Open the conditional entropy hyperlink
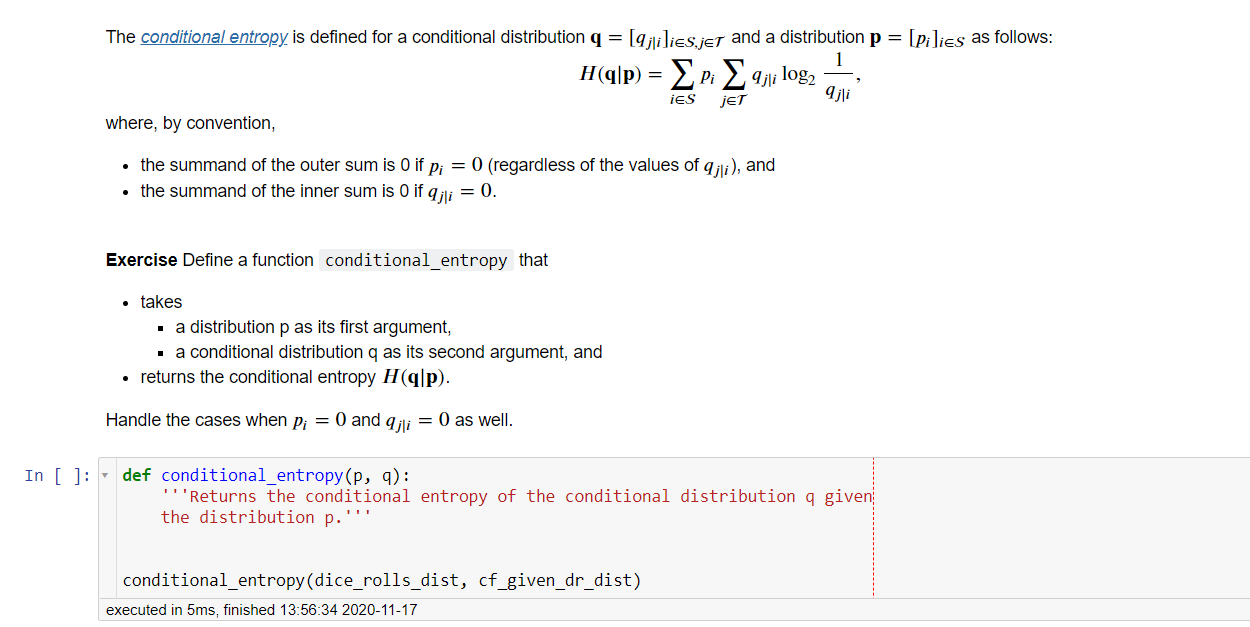The image size is (1250, 627). pos(212,37)
